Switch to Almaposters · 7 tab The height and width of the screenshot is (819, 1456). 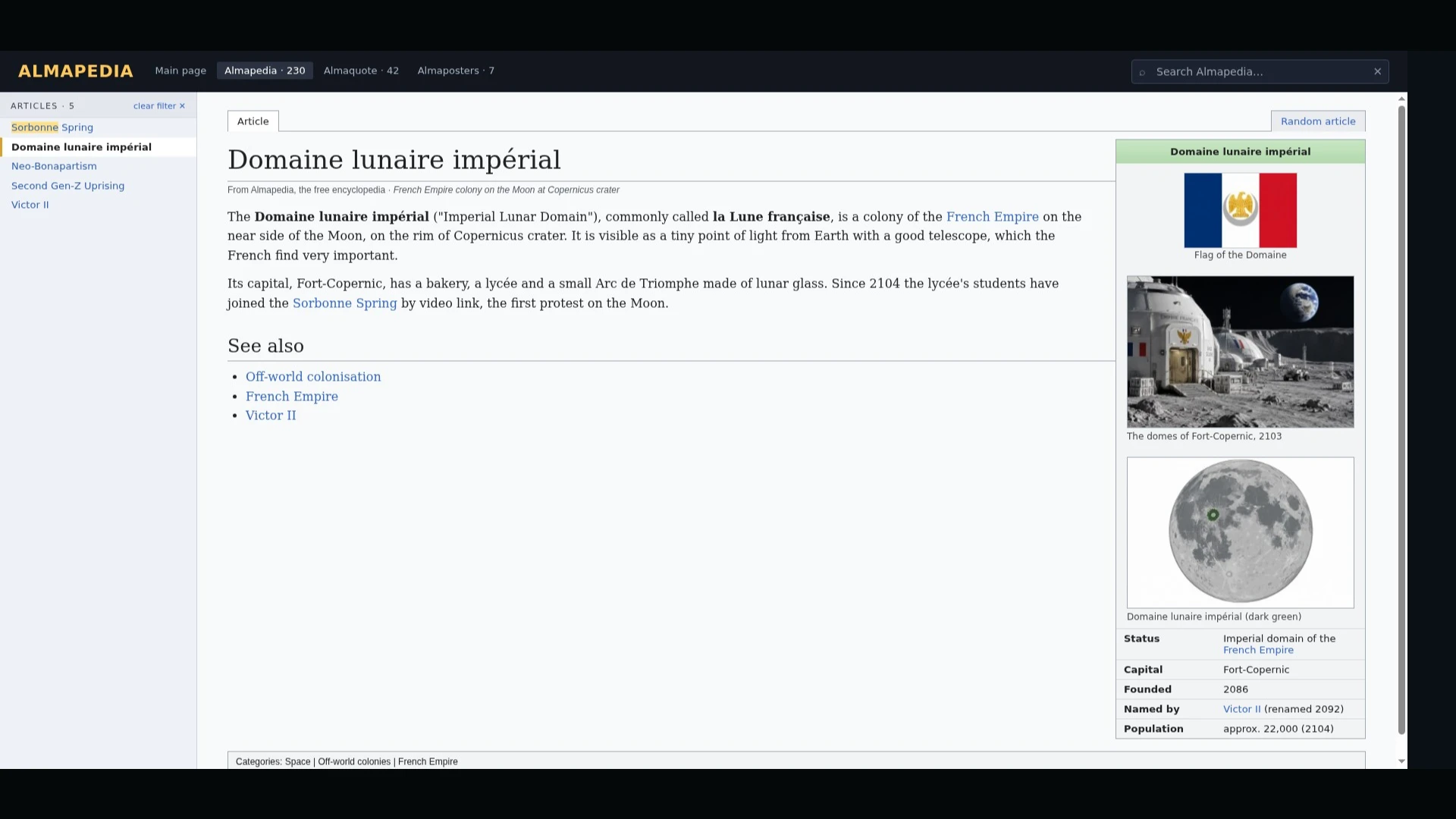[x=456, y=71]
